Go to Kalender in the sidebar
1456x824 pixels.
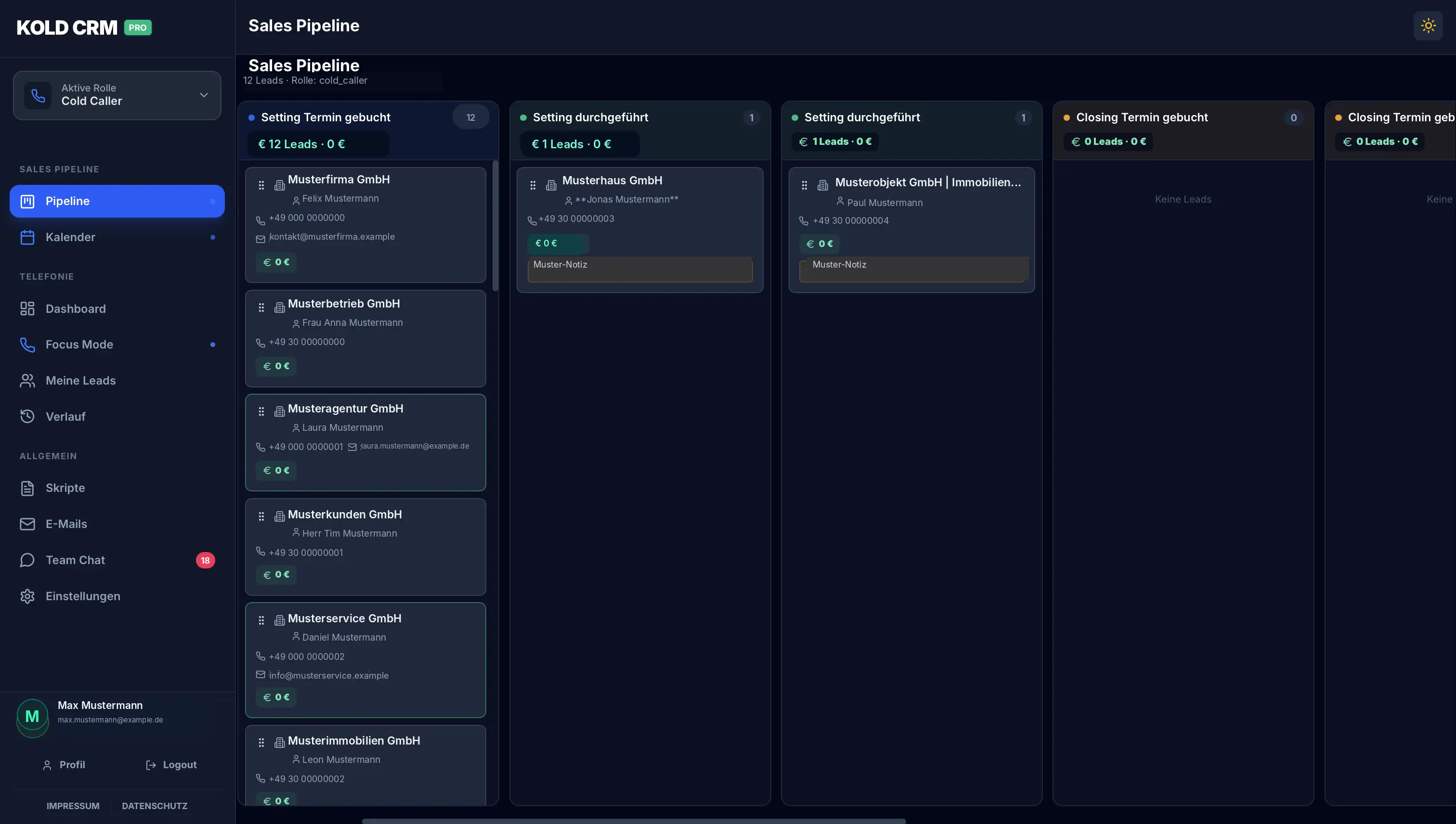point(117,237)
